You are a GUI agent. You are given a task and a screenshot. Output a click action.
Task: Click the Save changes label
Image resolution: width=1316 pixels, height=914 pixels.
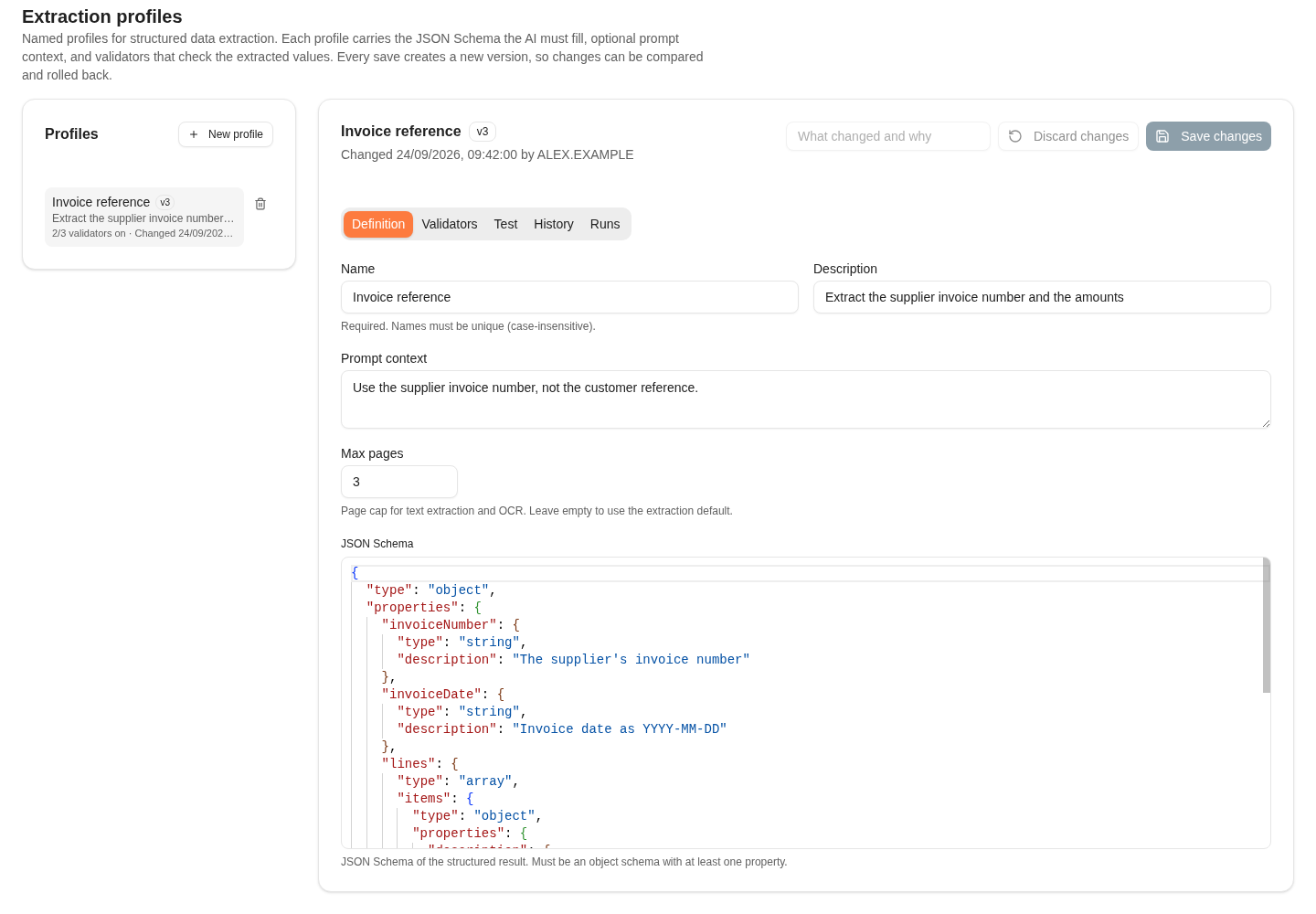pos(1221,136)
